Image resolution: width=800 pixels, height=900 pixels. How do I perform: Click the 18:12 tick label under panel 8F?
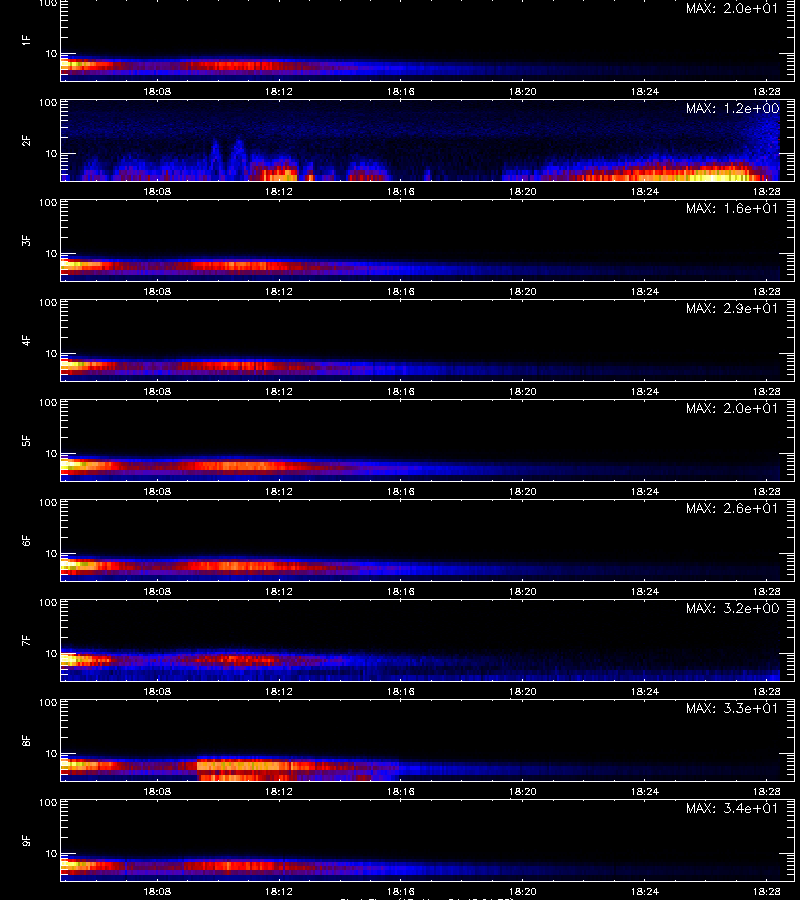tap(279, 791)
